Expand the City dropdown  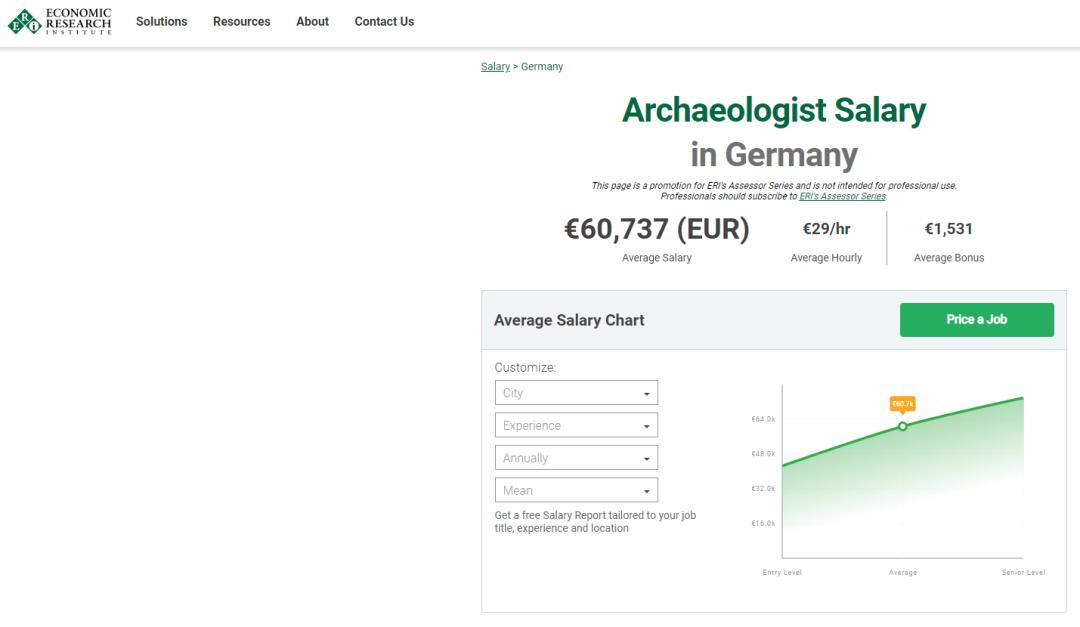[x=576, y=393]
